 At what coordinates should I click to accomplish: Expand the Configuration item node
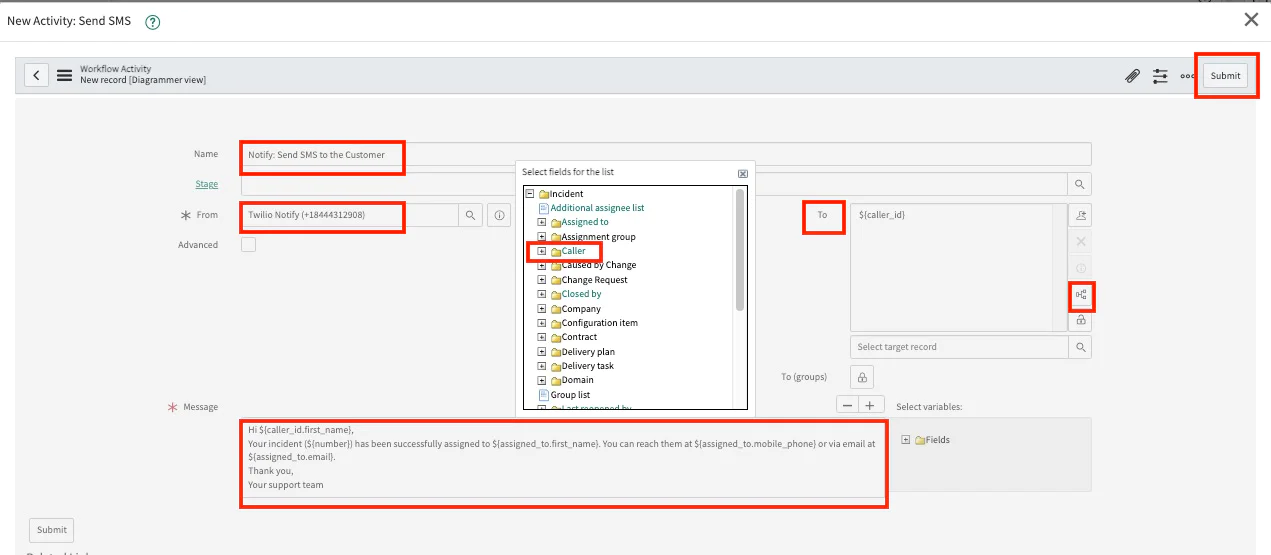coord(542,323)
